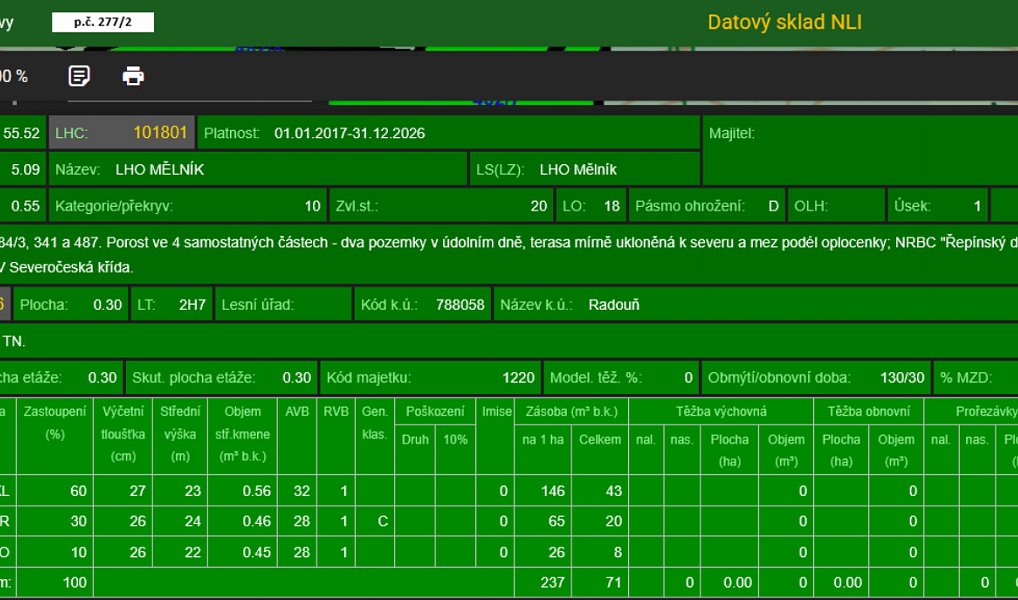Select validity dates 01.01.2017-31.12.2026
Viewport: 1018px width, 600px height.
[349, 133]
